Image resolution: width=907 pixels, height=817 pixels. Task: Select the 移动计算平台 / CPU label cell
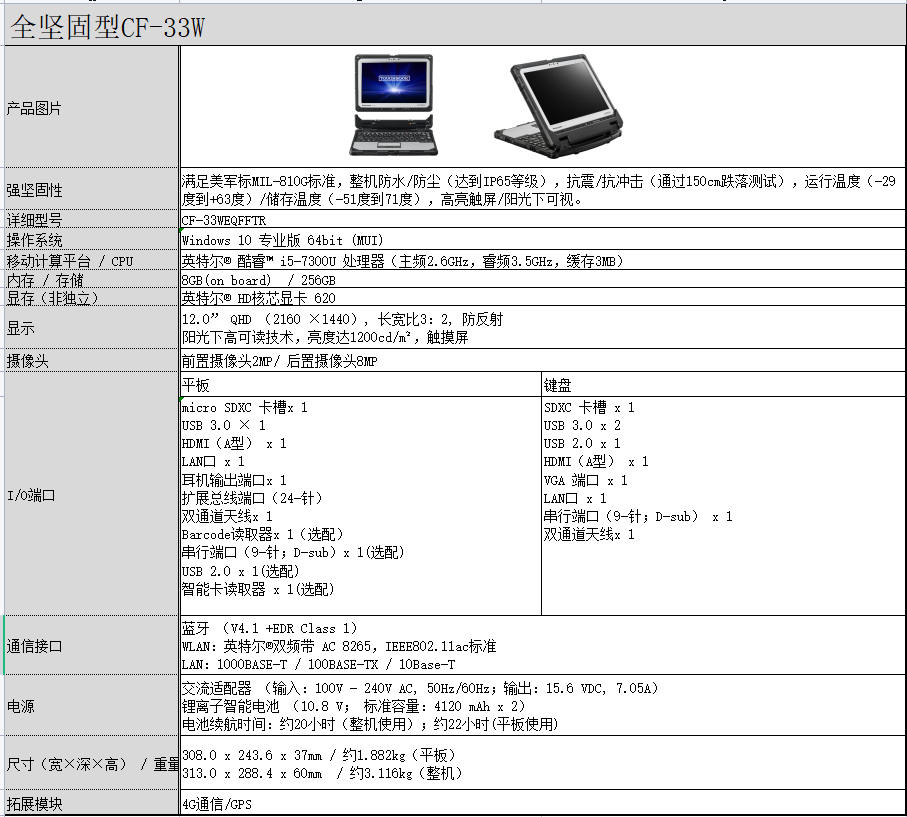coord(91,261)
